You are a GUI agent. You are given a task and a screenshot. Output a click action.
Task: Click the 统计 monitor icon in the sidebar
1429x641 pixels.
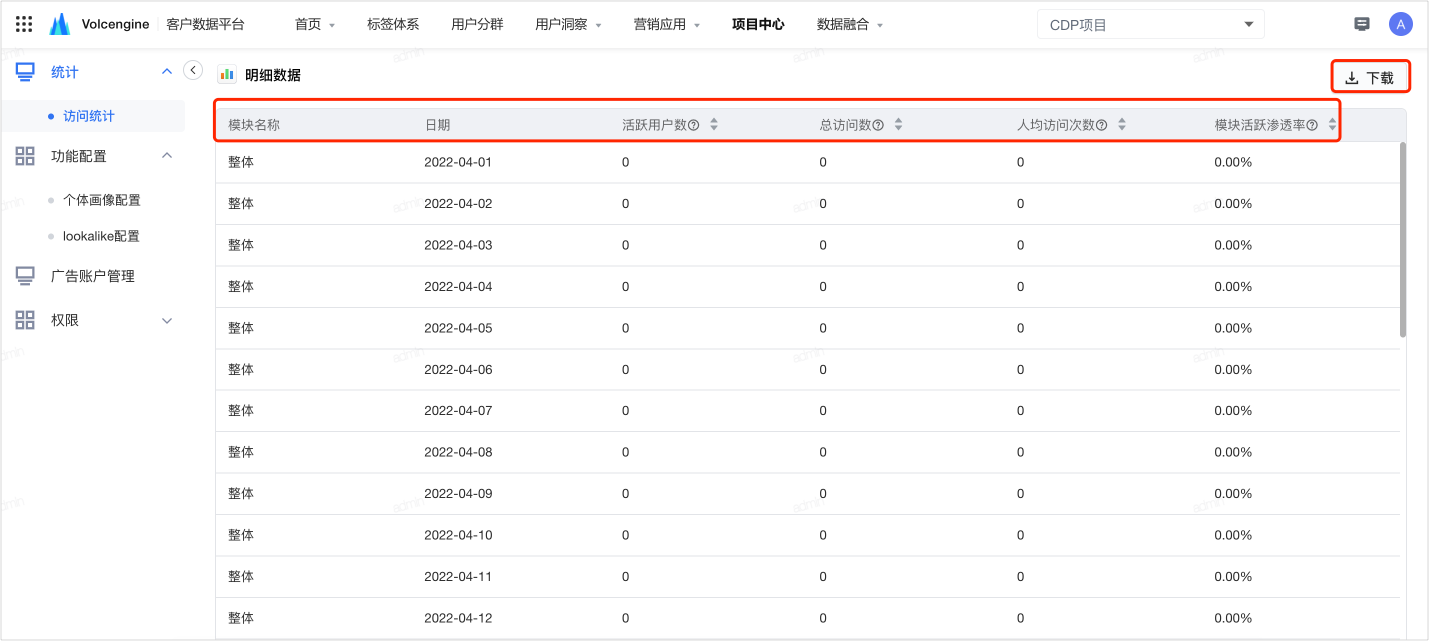pos(25,72)
